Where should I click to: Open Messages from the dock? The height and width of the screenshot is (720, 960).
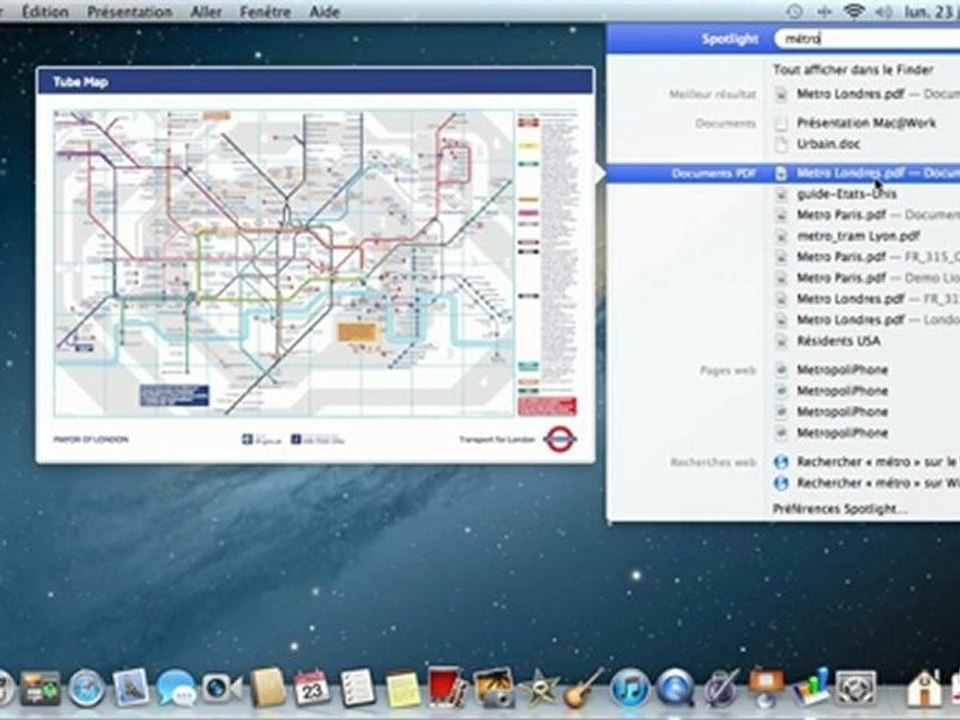point(176,688)
